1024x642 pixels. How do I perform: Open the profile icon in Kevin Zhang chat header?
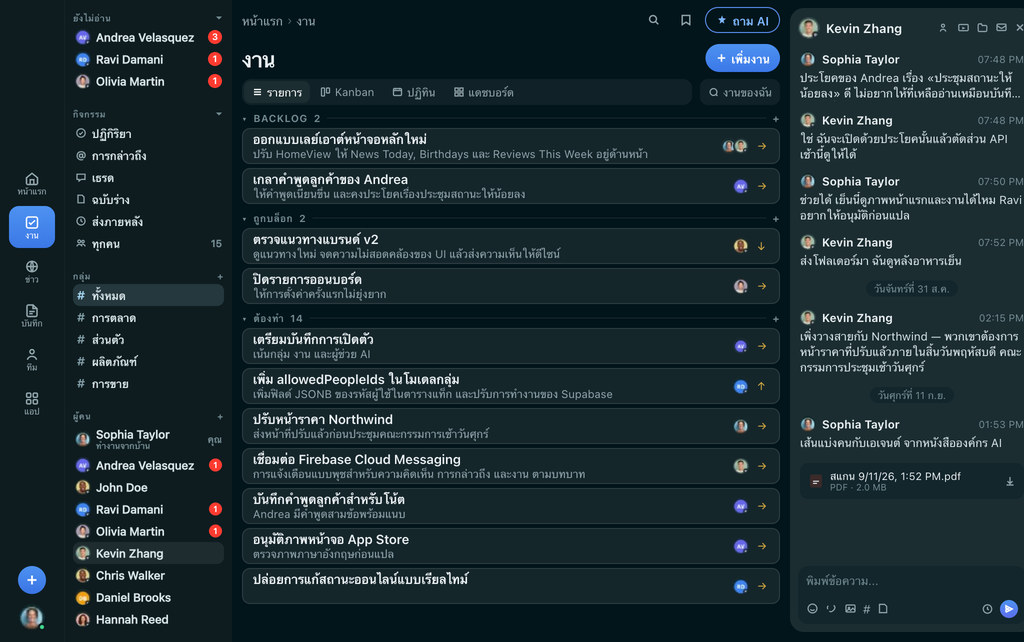[943, 28]
